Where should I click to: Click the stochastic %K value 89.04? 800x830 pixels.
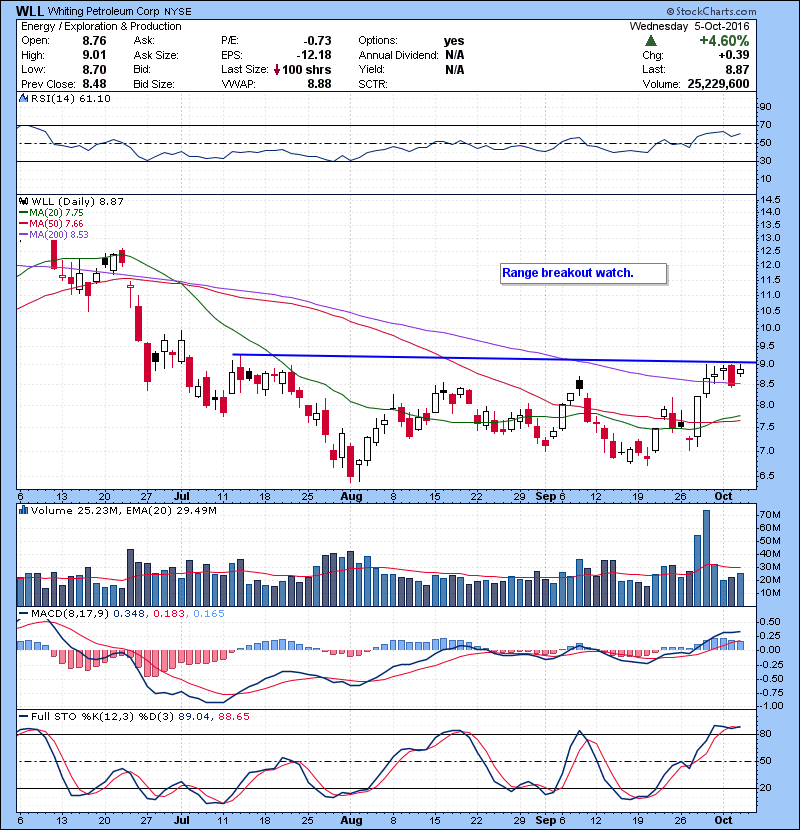193,716
